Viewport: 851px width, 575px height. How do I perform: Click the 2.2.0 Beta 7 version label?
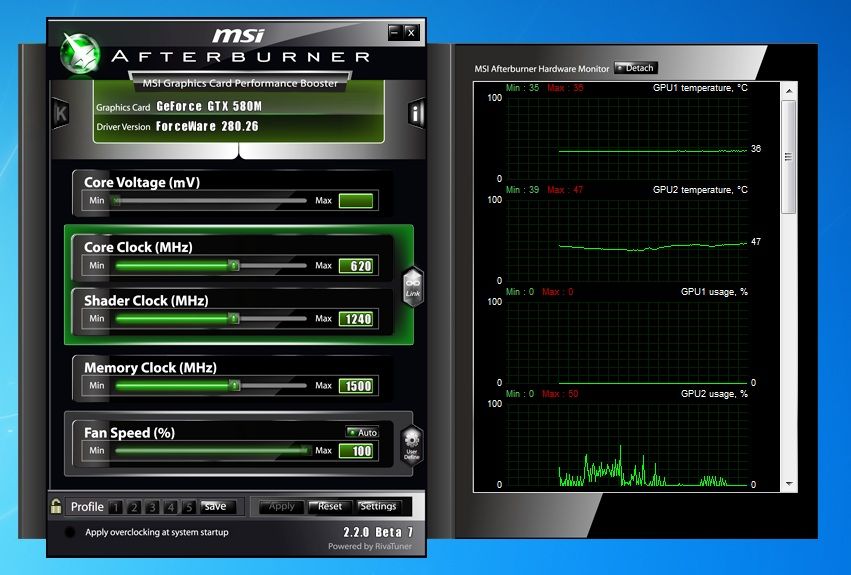click(378, 532)
